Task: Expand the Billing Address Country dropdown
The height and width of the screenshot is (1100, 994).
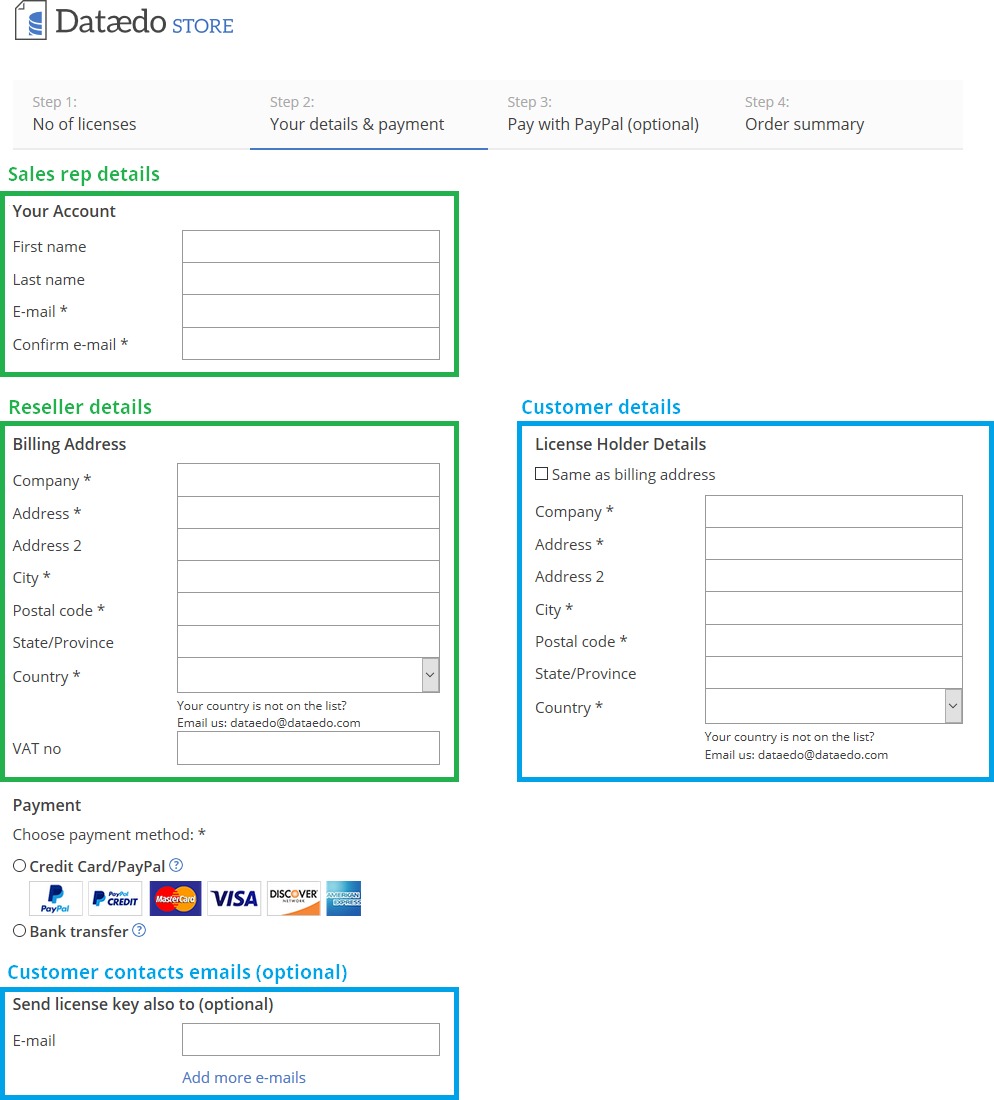Action: [430, 676]
